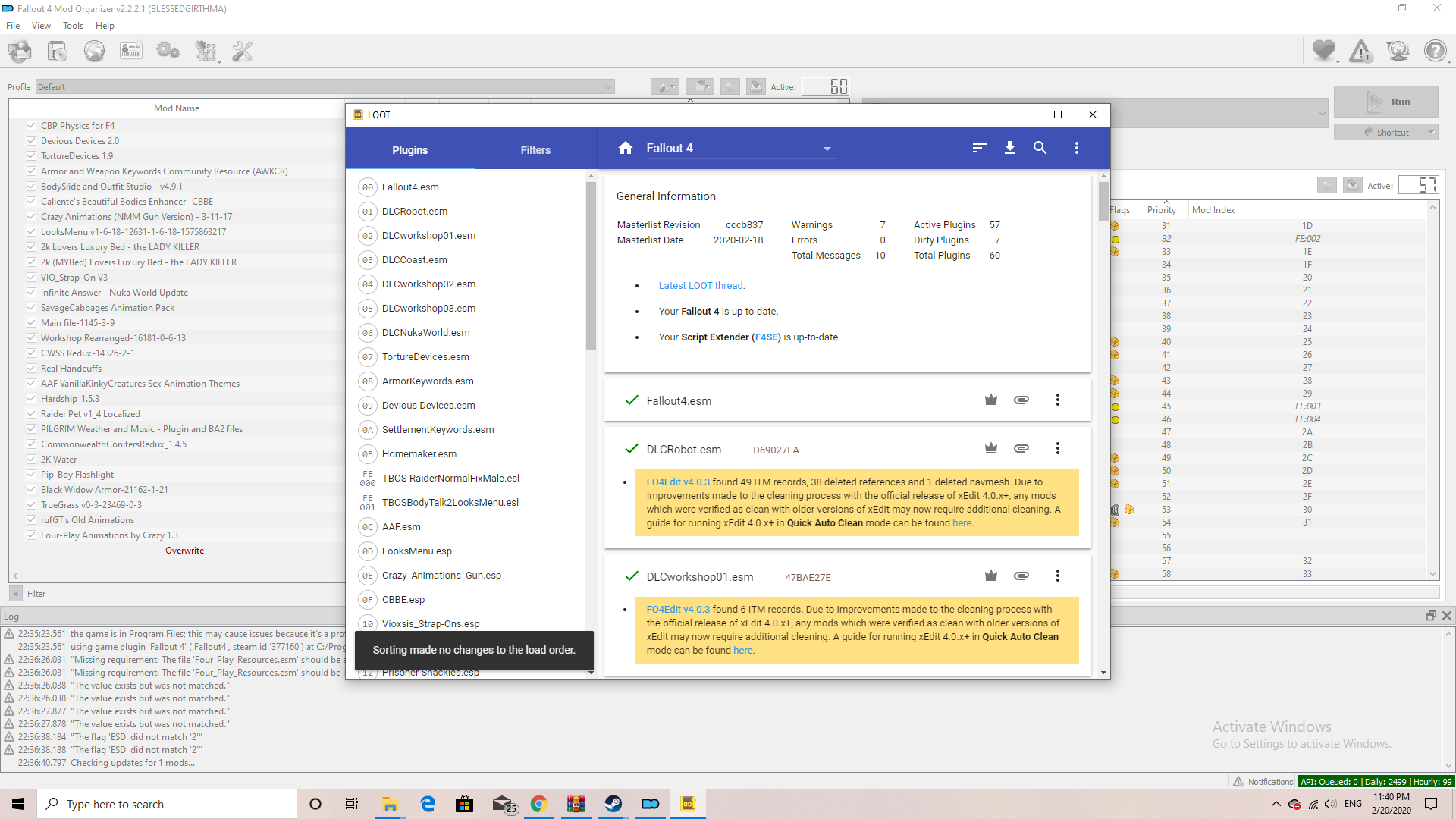Select Homemaker.esm in LOOT plugin list
Screen dimensions: 1456x819
419,454
